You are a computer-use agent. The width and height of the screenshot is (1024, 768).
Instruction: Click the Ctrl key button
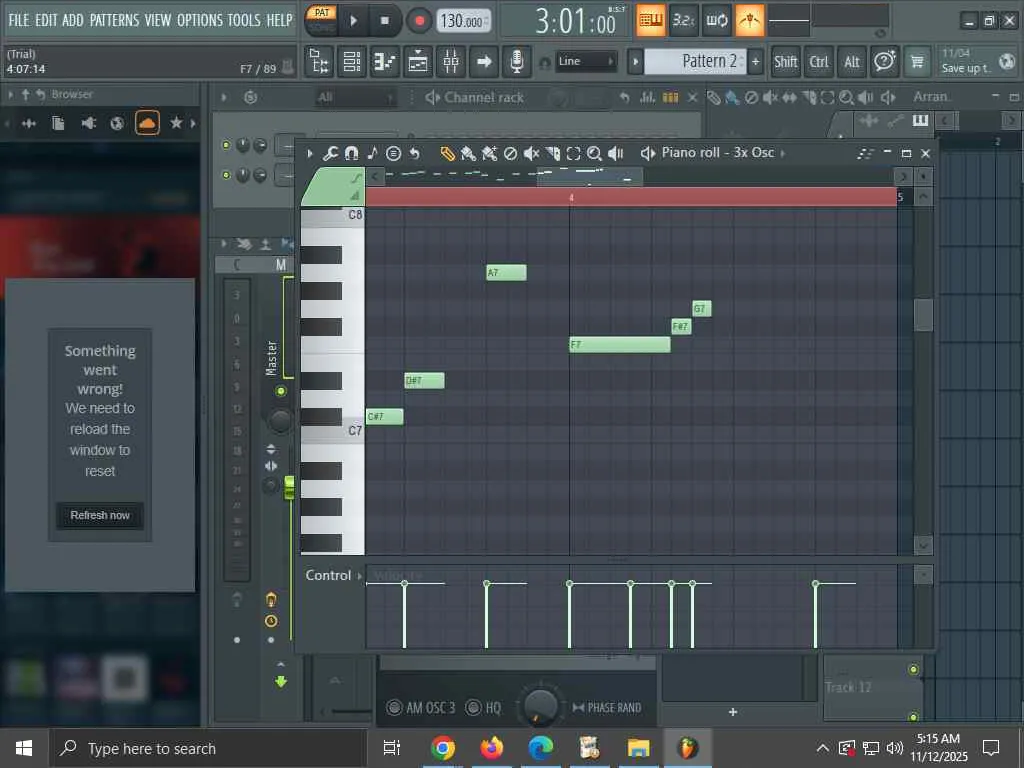tap(818, 62)
